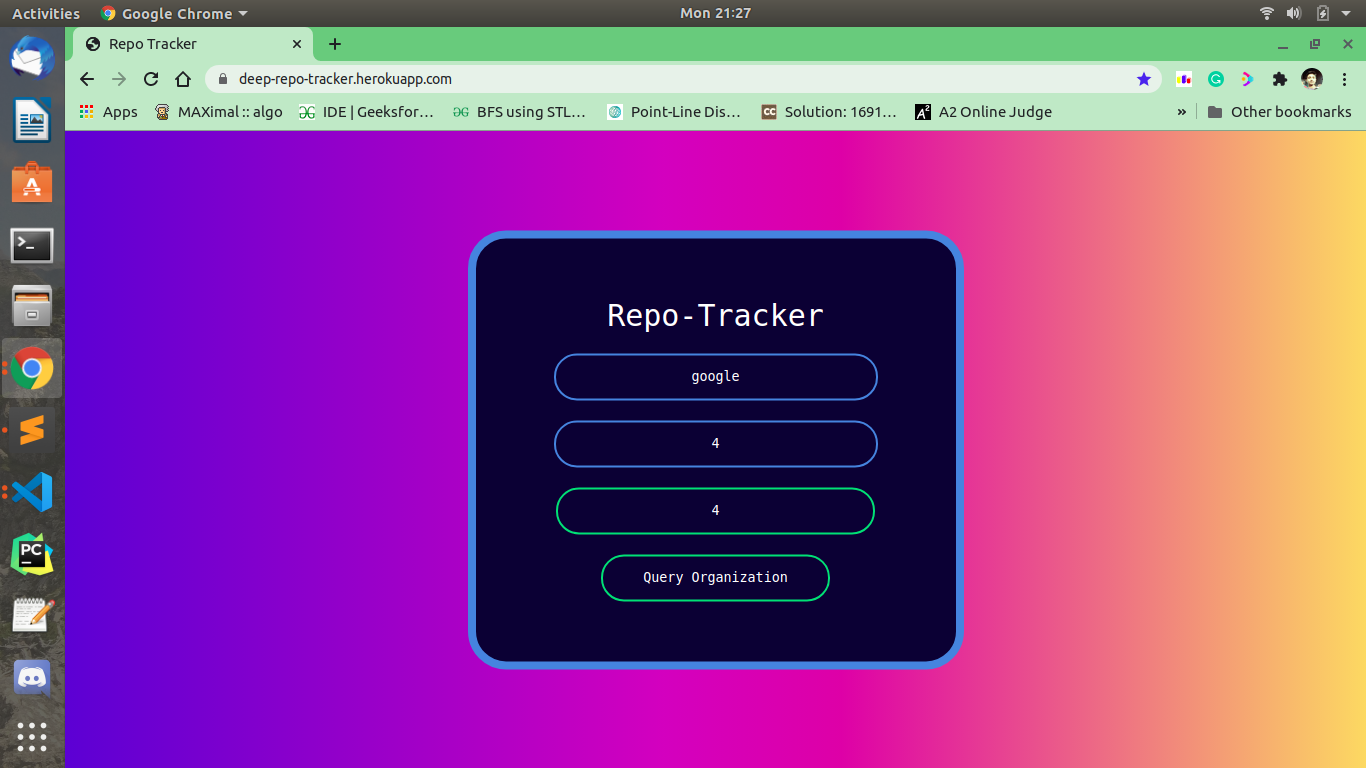1366x768 pixels.
Task: Open the Text Editor from the dock
Action: click(x=32, y=615)
